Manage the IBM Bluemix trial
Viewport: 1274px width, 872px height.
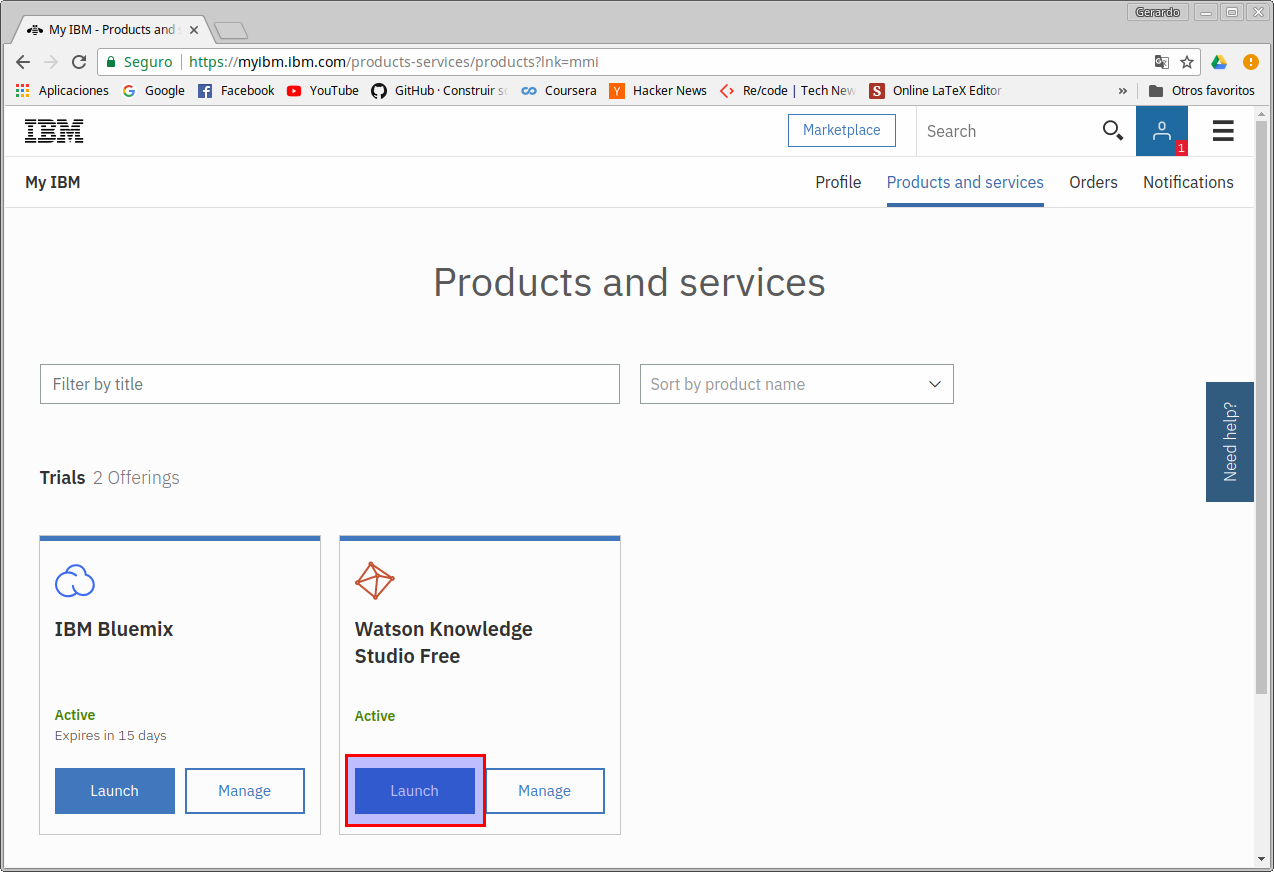pyautogui.click(x=245, y=791)
